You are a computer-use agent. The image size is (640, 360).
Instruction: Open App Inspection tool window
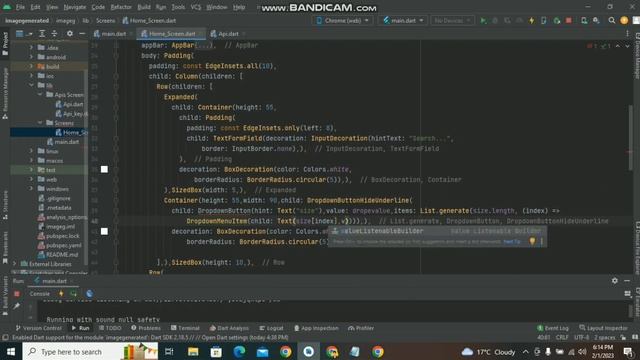(x=316, y=328)
